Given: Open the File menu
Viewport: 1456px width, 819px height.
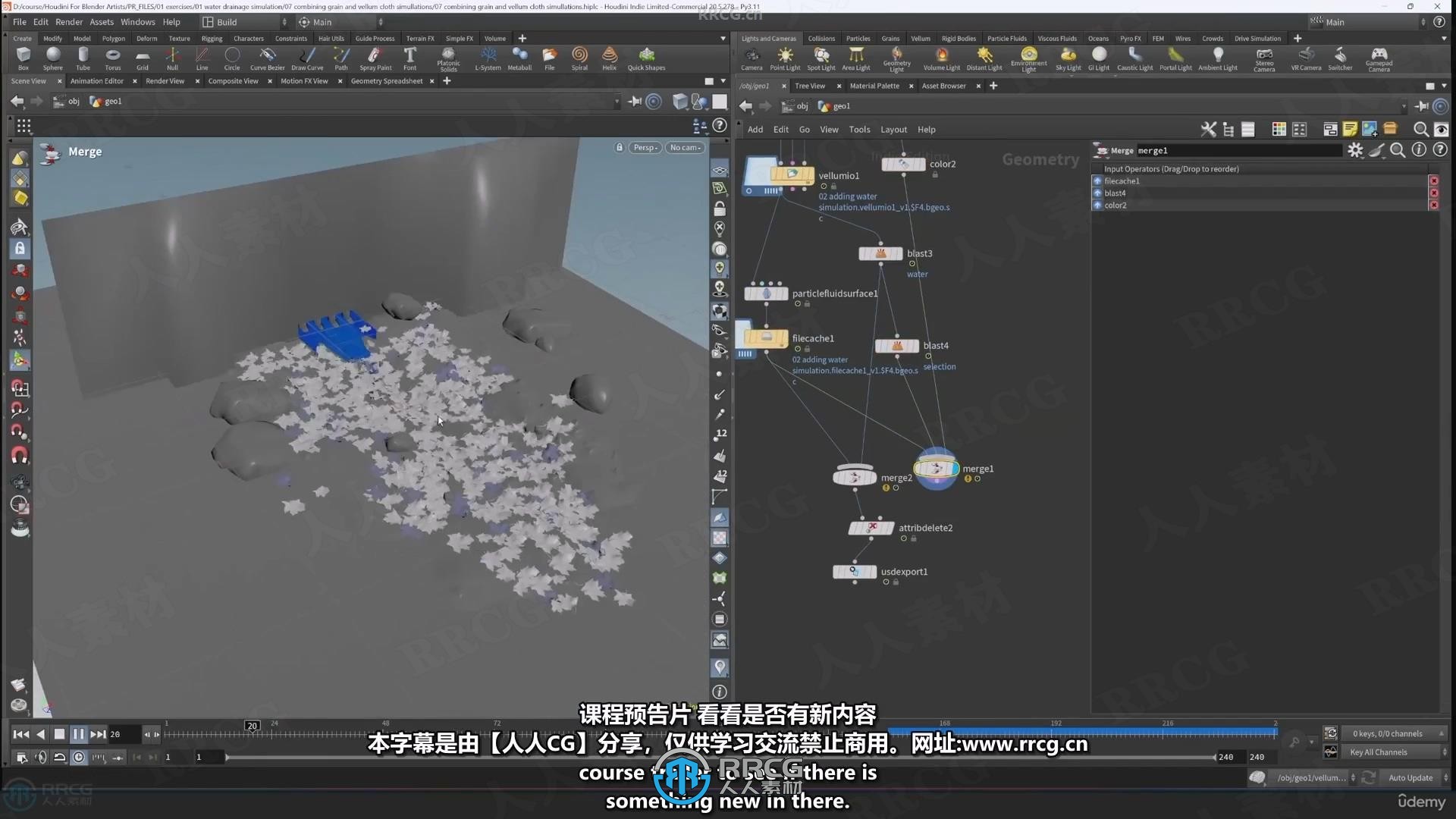Looking at the screenshot, I should pyautogui.click(x=20, y=22).
